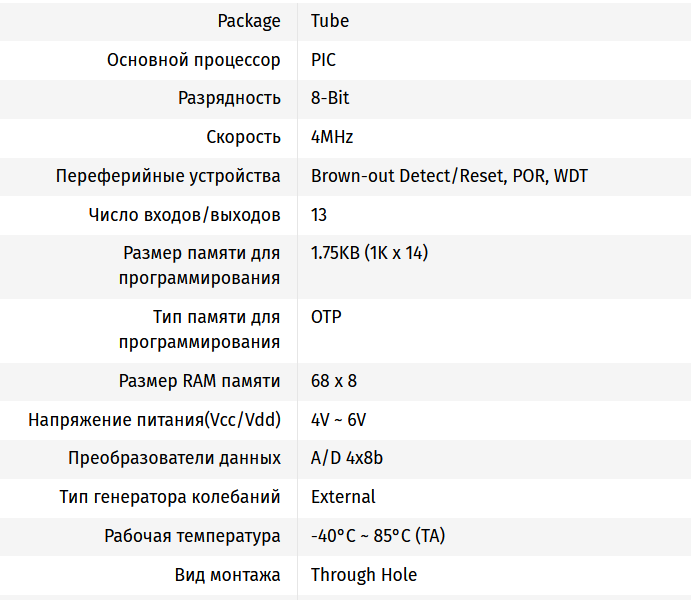Select the "Through Hole" mounting value
Viewport: 691px width, 600px height.
click(364, 575)
